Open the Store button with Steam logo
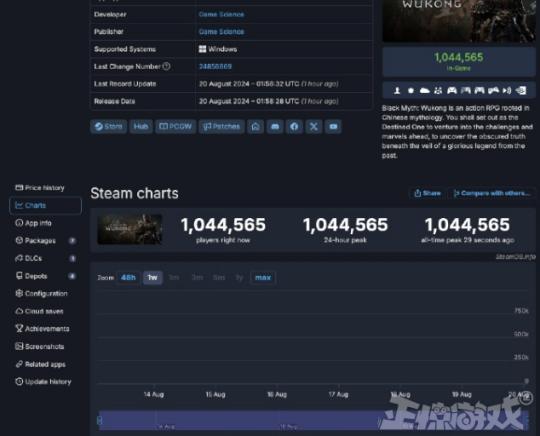Screen dimensions: 540x436 108,126
